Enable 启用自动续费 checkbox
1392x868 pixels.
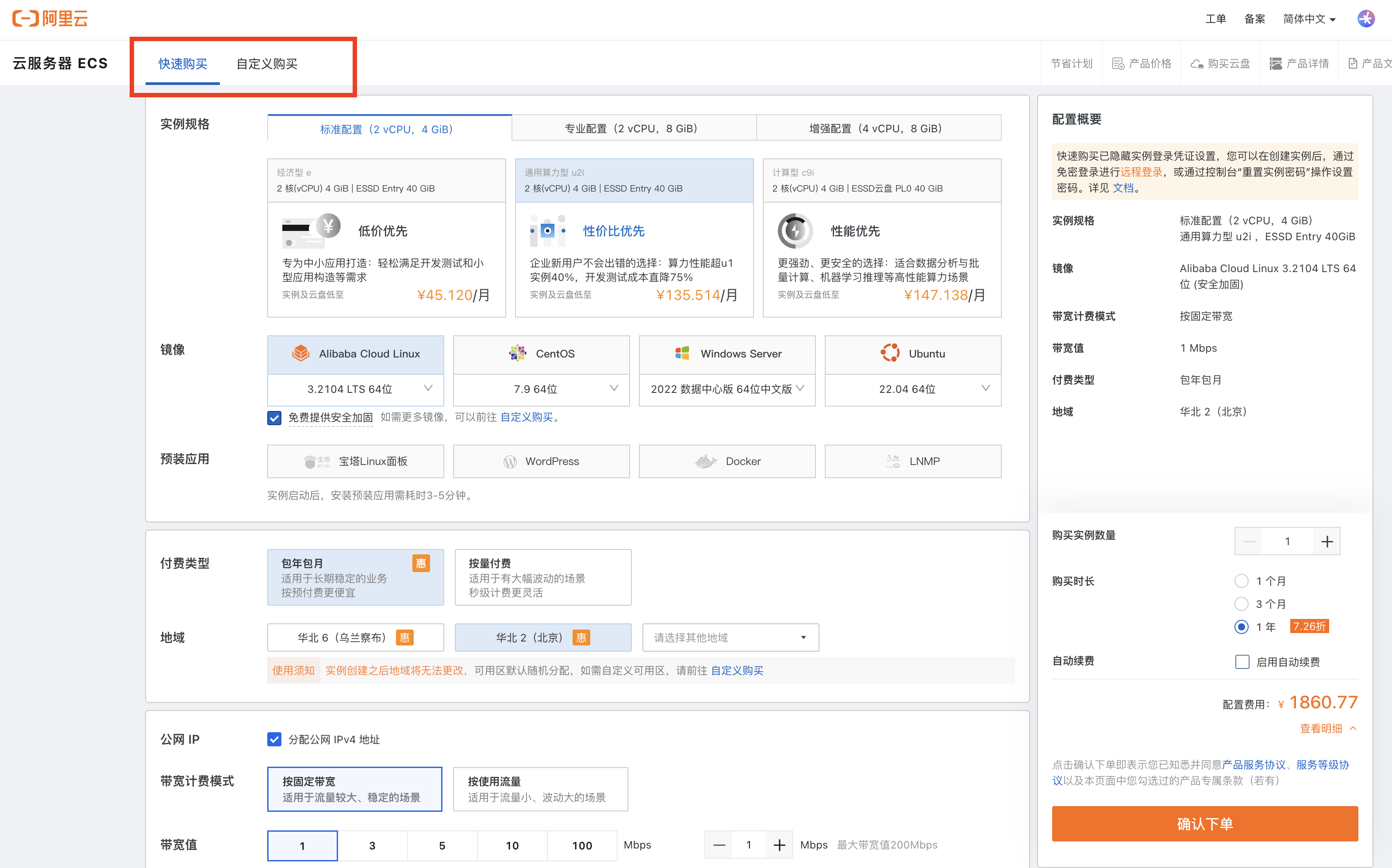[1242, 662]
